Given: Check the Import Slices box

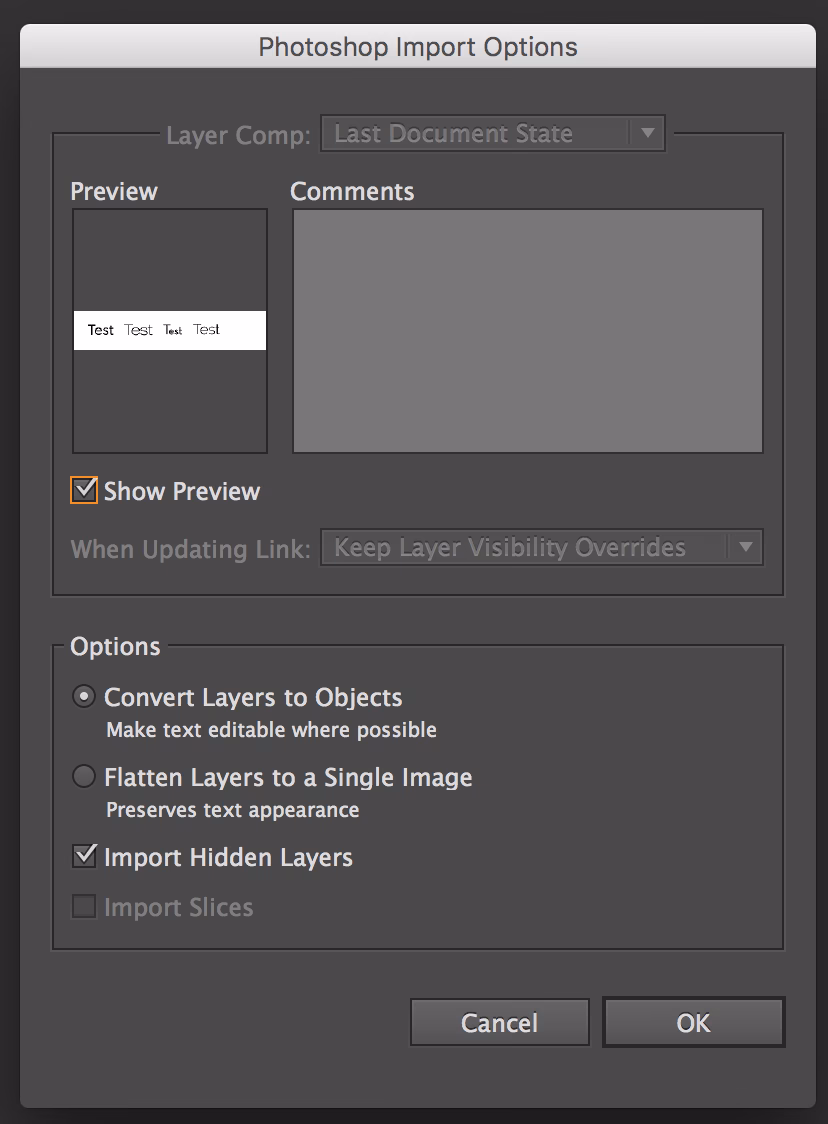Looking at the screenshot, I should pyautogui.click(x=83, y=907).
